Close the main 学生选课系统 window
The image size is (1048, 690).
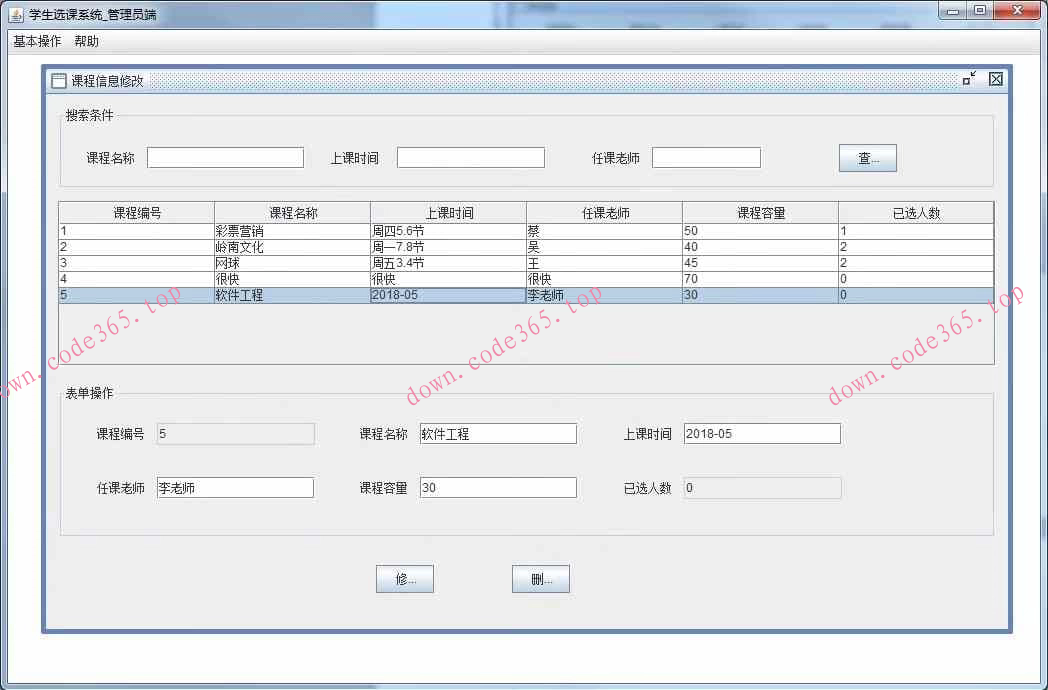(x=1017, y=11)
